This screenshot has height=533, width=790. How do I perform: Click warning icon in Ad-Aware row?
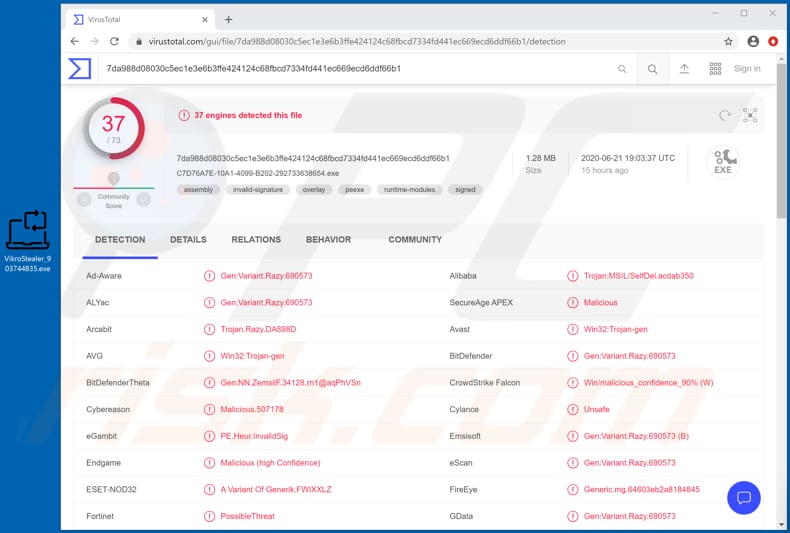point(209,276)
